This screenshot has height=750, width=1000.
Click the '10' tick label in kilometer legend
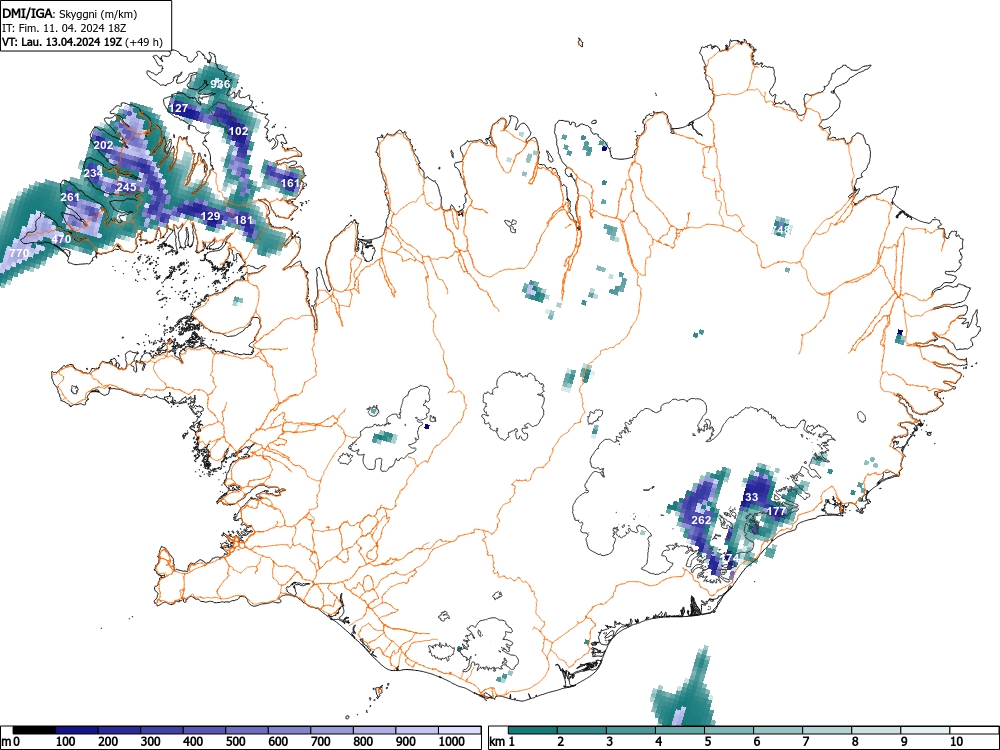pyautogui.click(x=956, y=742)
